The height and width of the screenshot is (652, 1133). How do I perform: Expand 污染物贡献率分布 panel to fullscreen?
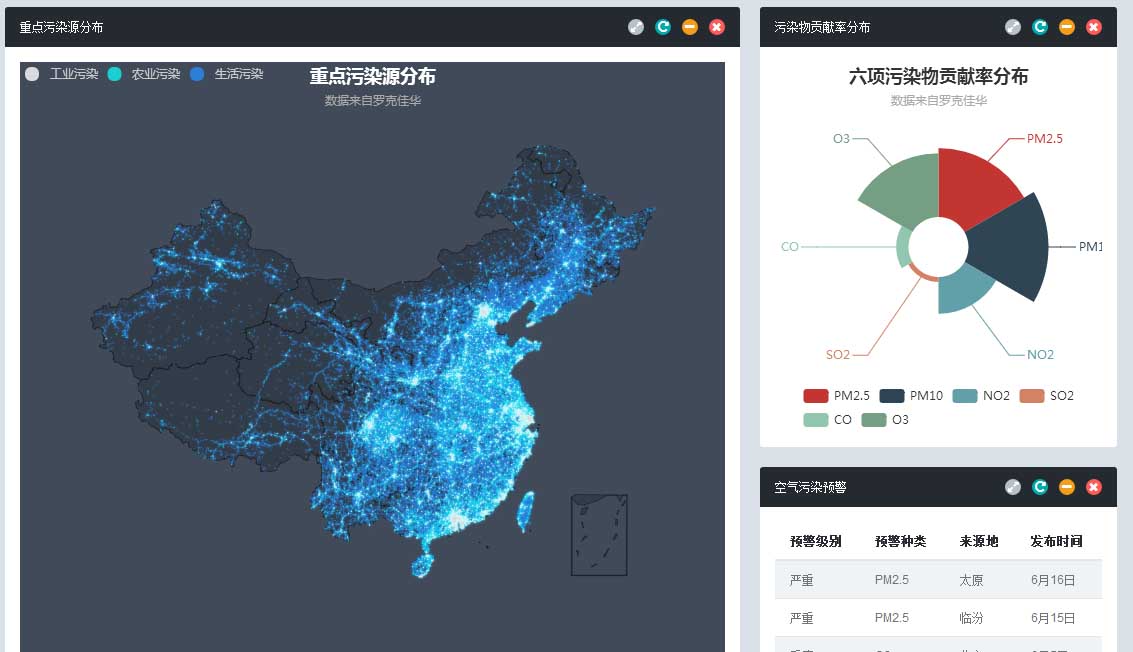click(x=1013, y=27)
